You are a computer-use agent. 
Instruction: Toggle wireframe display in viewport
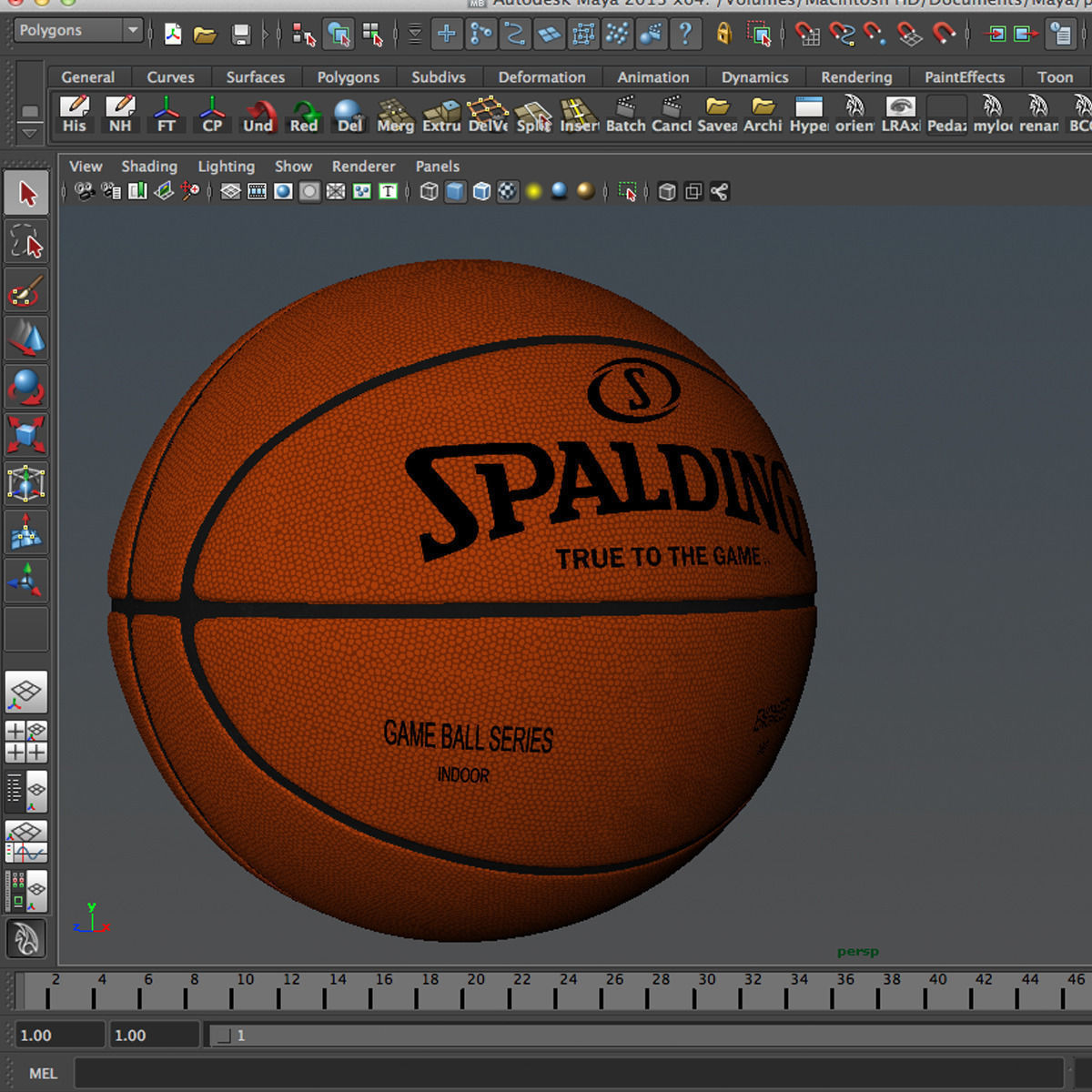(x=429, y=191)
